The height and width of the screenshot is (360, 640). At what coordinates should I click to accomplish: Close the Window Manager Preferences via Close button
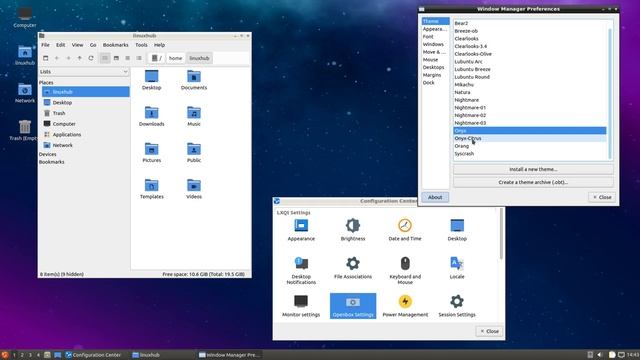tap(602, 197)
